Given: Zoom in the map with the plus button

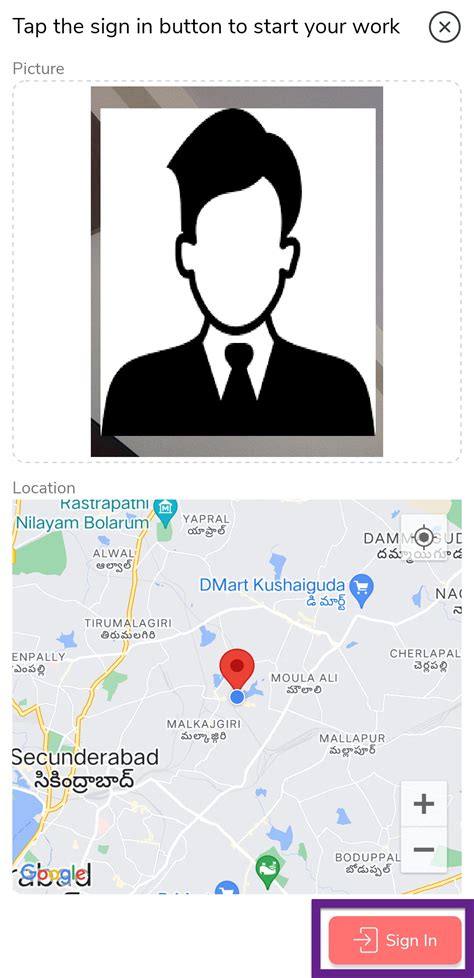Looking at the screenshot, I should point(424,804).
